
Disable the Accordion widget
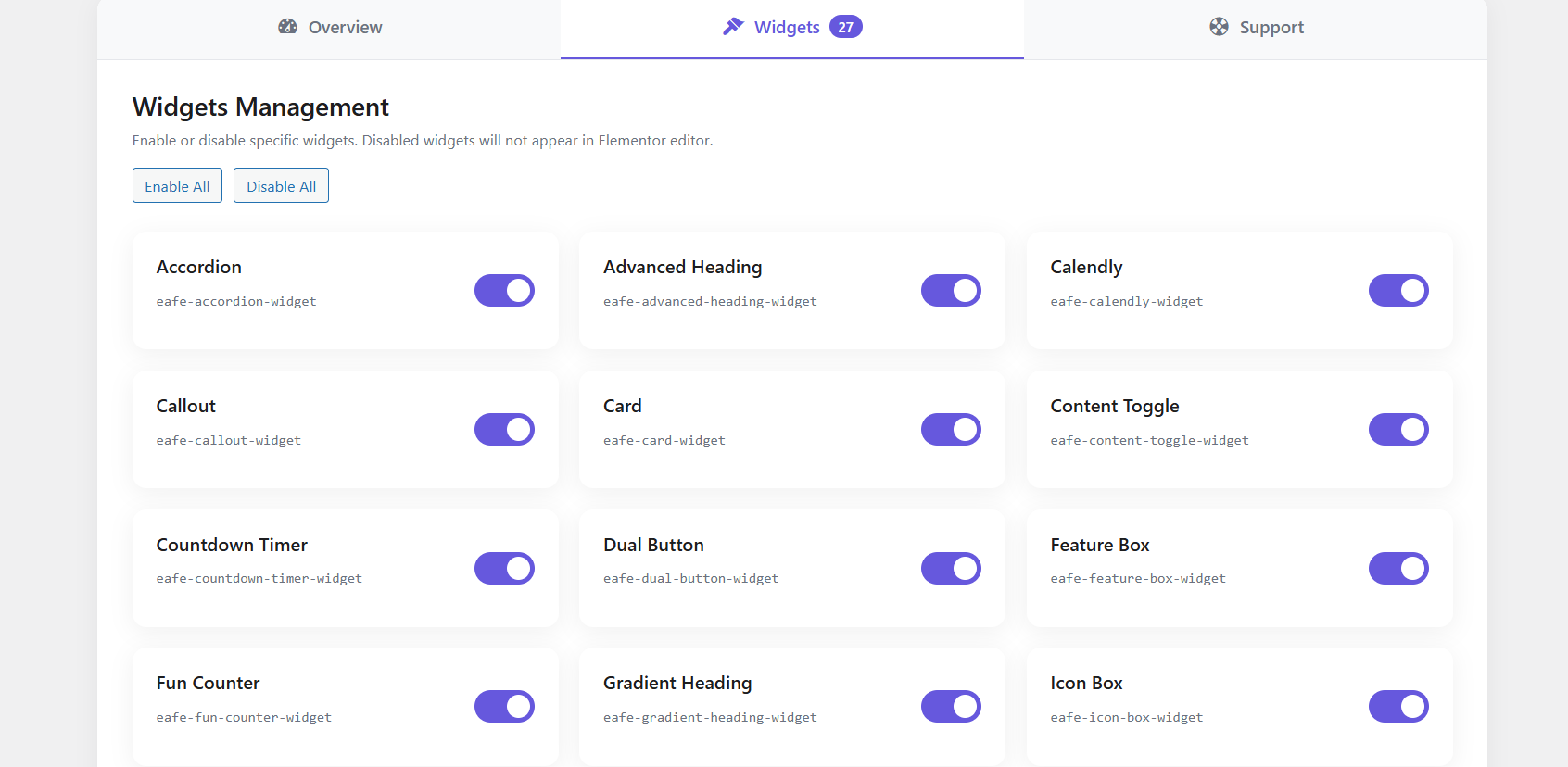point(504,290)
